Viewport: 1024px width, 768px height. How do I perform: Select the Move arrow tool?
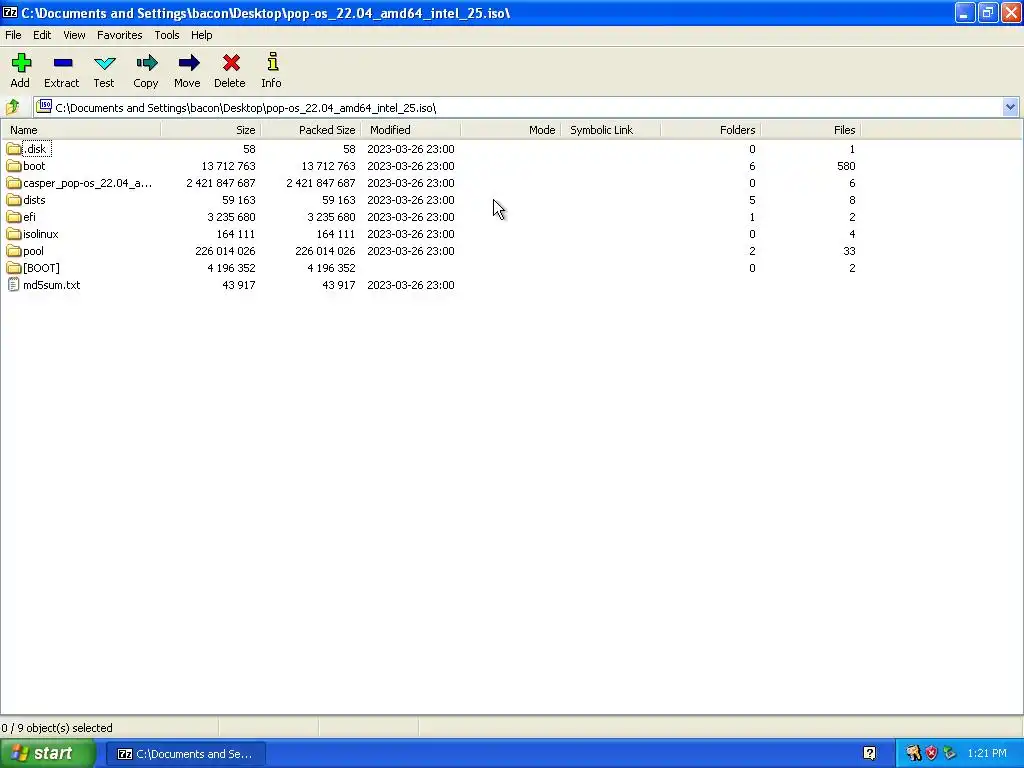[x=188, y=63]
